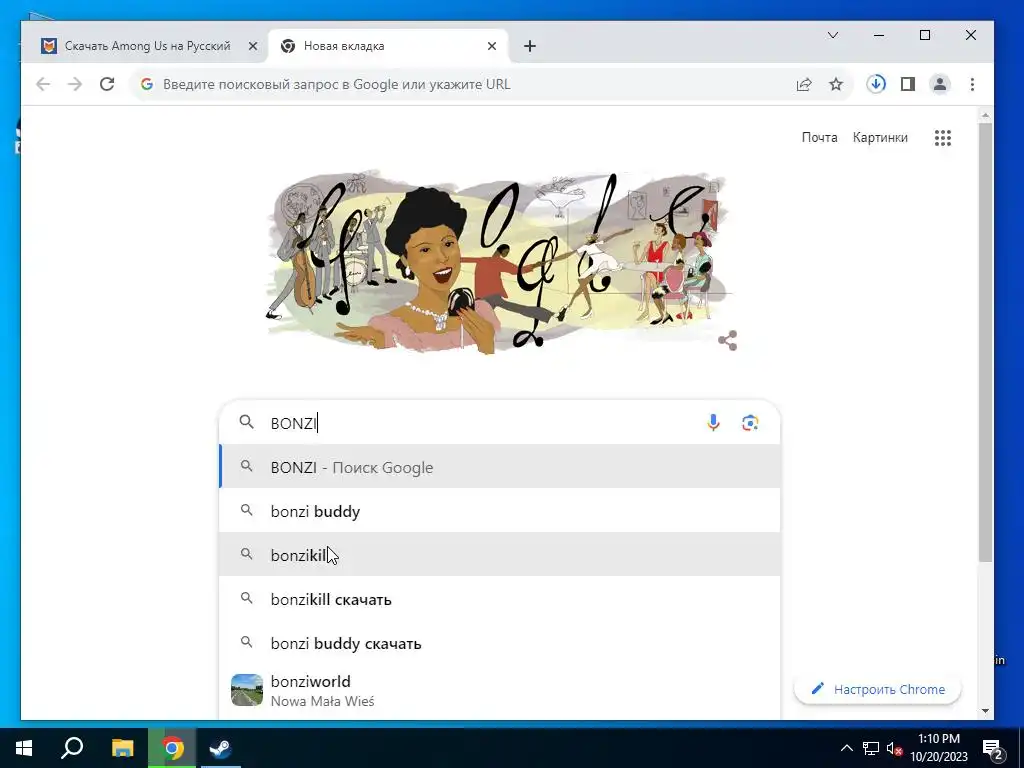Choose bonziworld Nowa Mała Wieś suggestion
Image resolution: width=1024 pixels, height=768 pixels.
(x=500, y=690)
